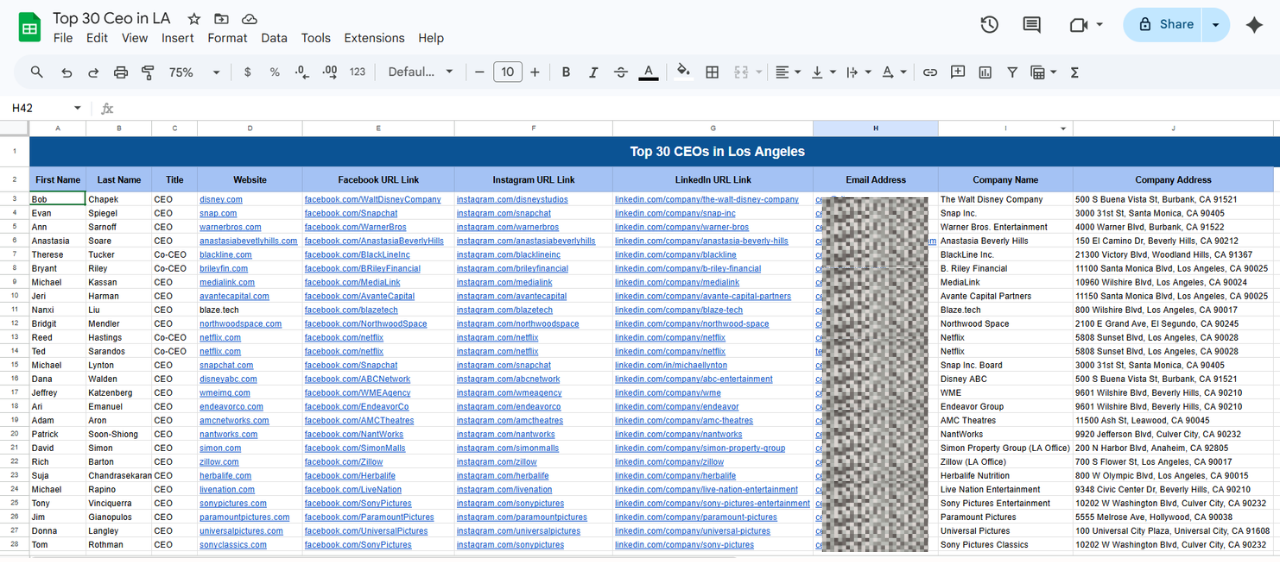Open the borders tool

click(x=712, y=72)
